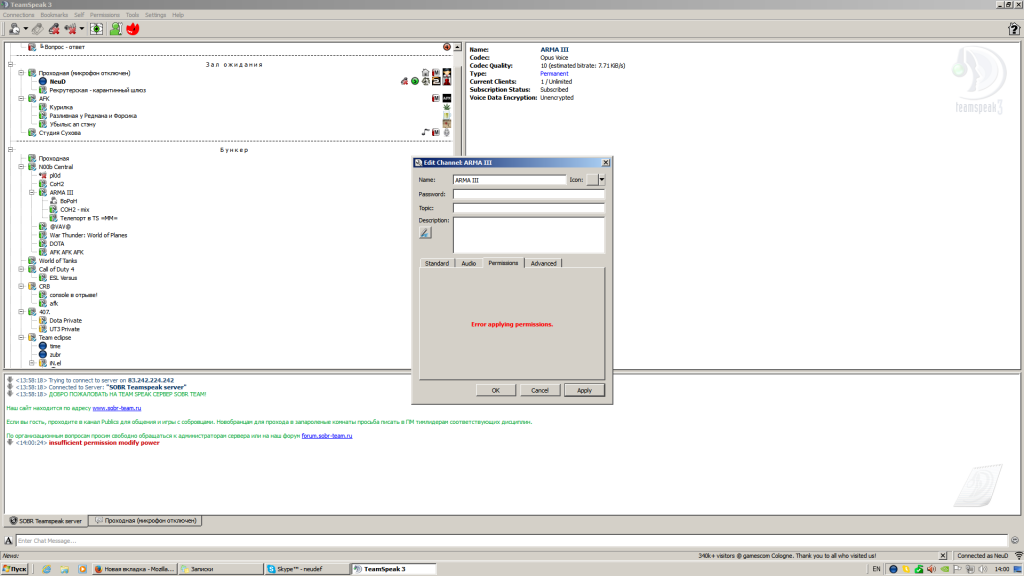
Task: Click the red devil toolbar icon
Action: tap(133, 29)
